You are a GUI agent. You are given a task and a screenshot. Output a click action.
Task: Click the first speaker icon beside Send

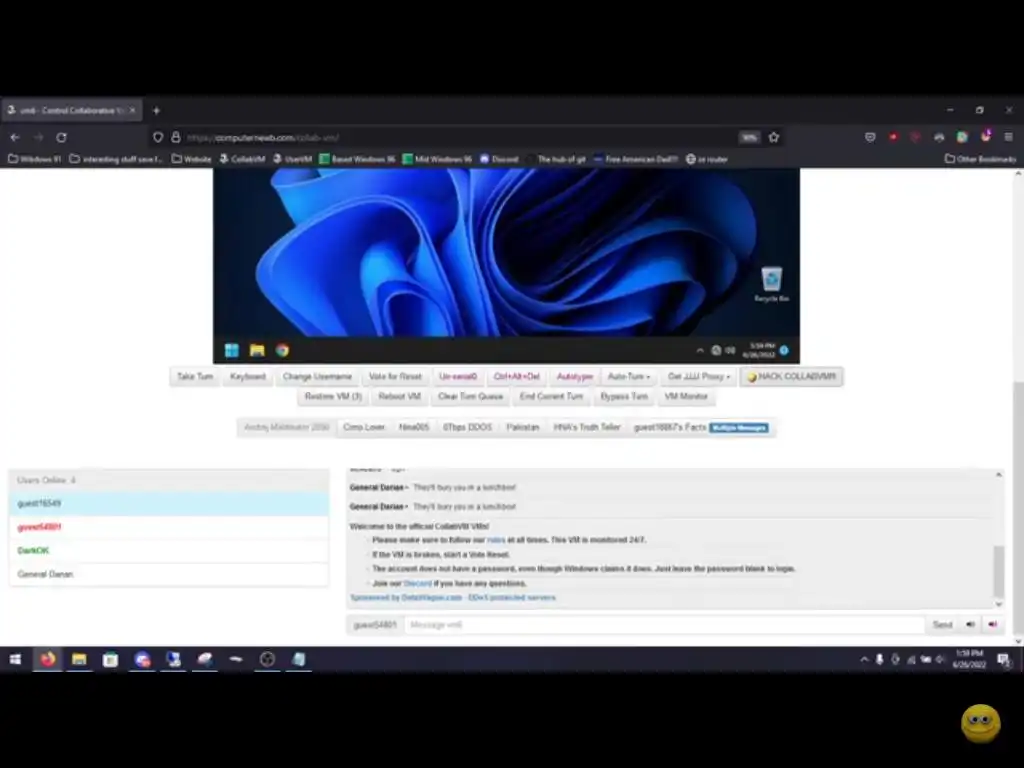click(x=970, y=625)
